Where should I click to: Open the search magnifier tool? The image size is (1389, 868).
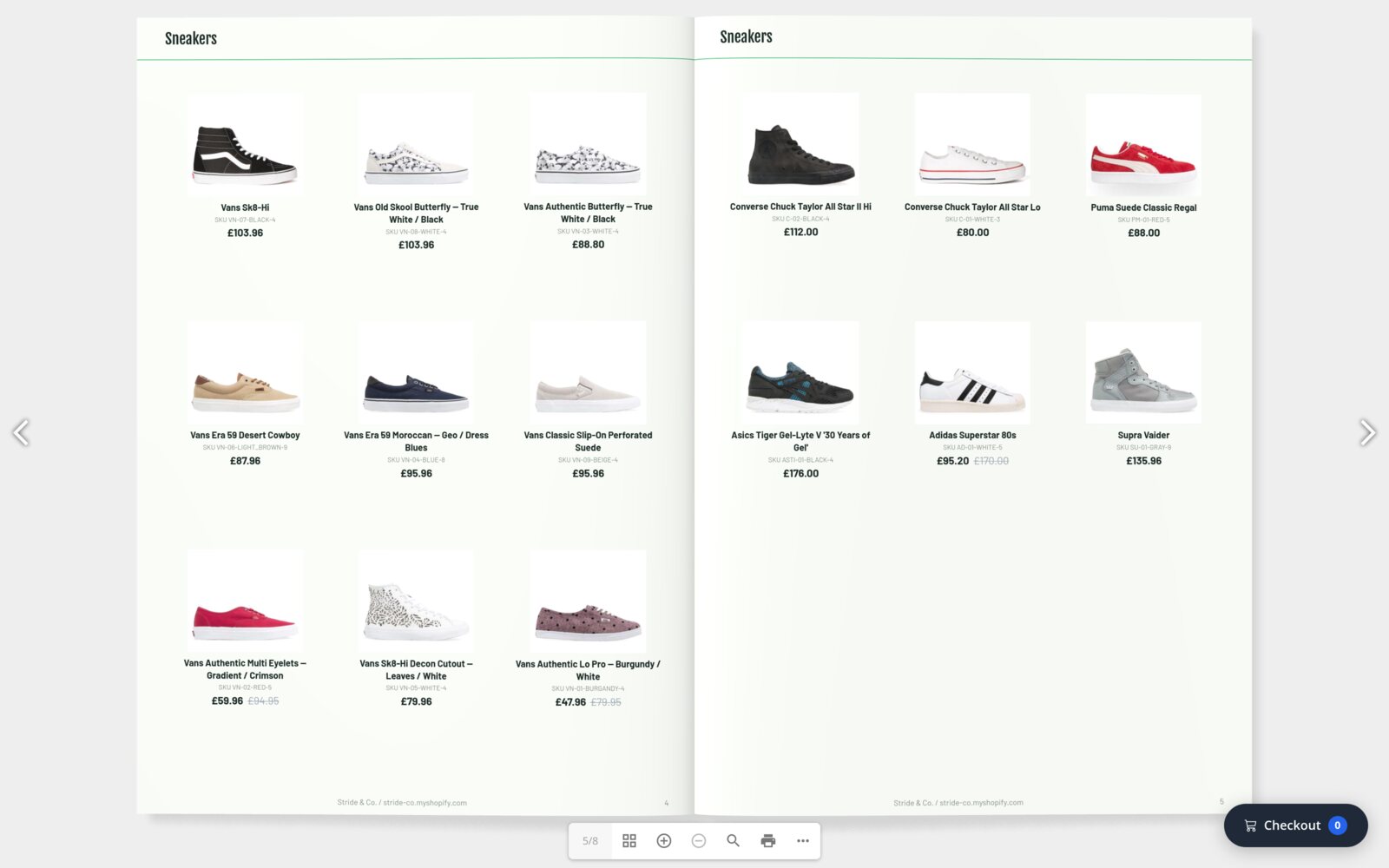point(734,840)
